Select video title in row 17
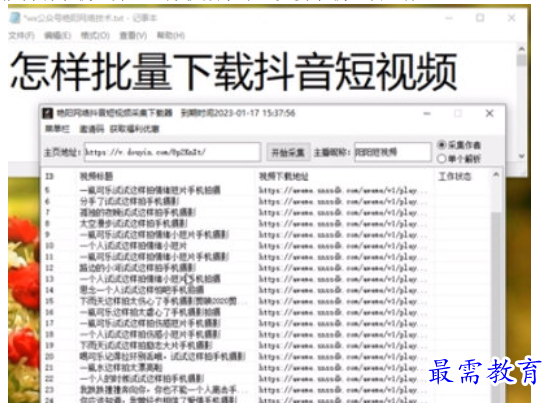The image size is (550, 403). tap(150, 323)
